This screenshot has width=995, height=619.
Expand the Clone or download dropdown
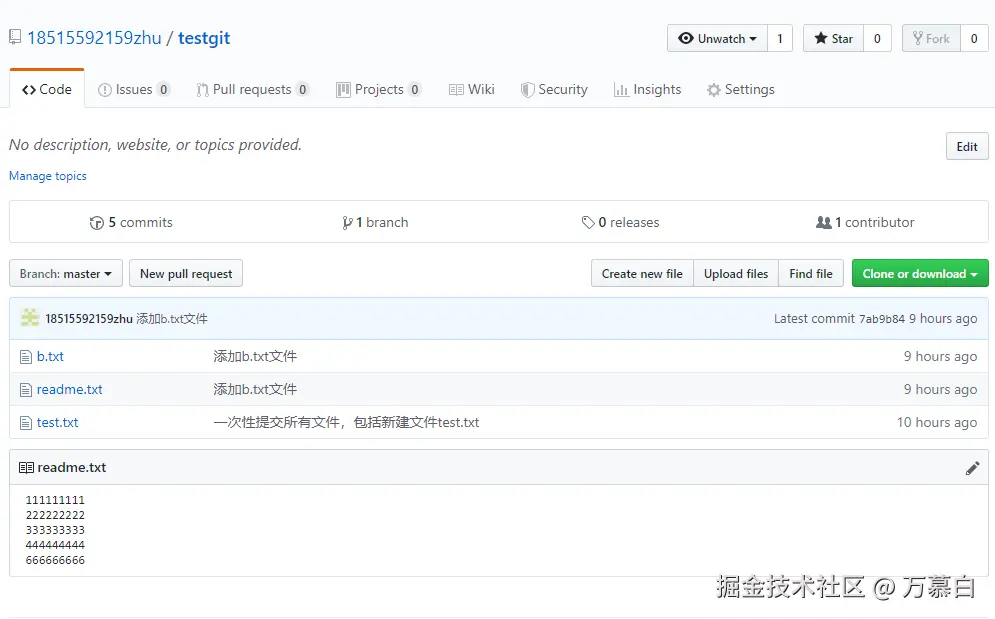point(920,274)
